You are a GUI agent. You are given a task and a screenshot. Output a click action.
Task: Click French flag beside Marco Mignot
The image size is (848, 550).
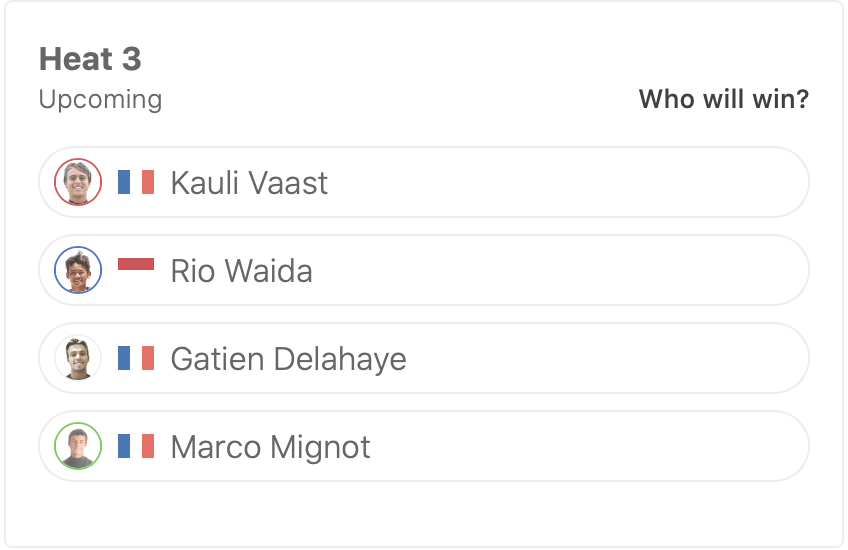136,446
